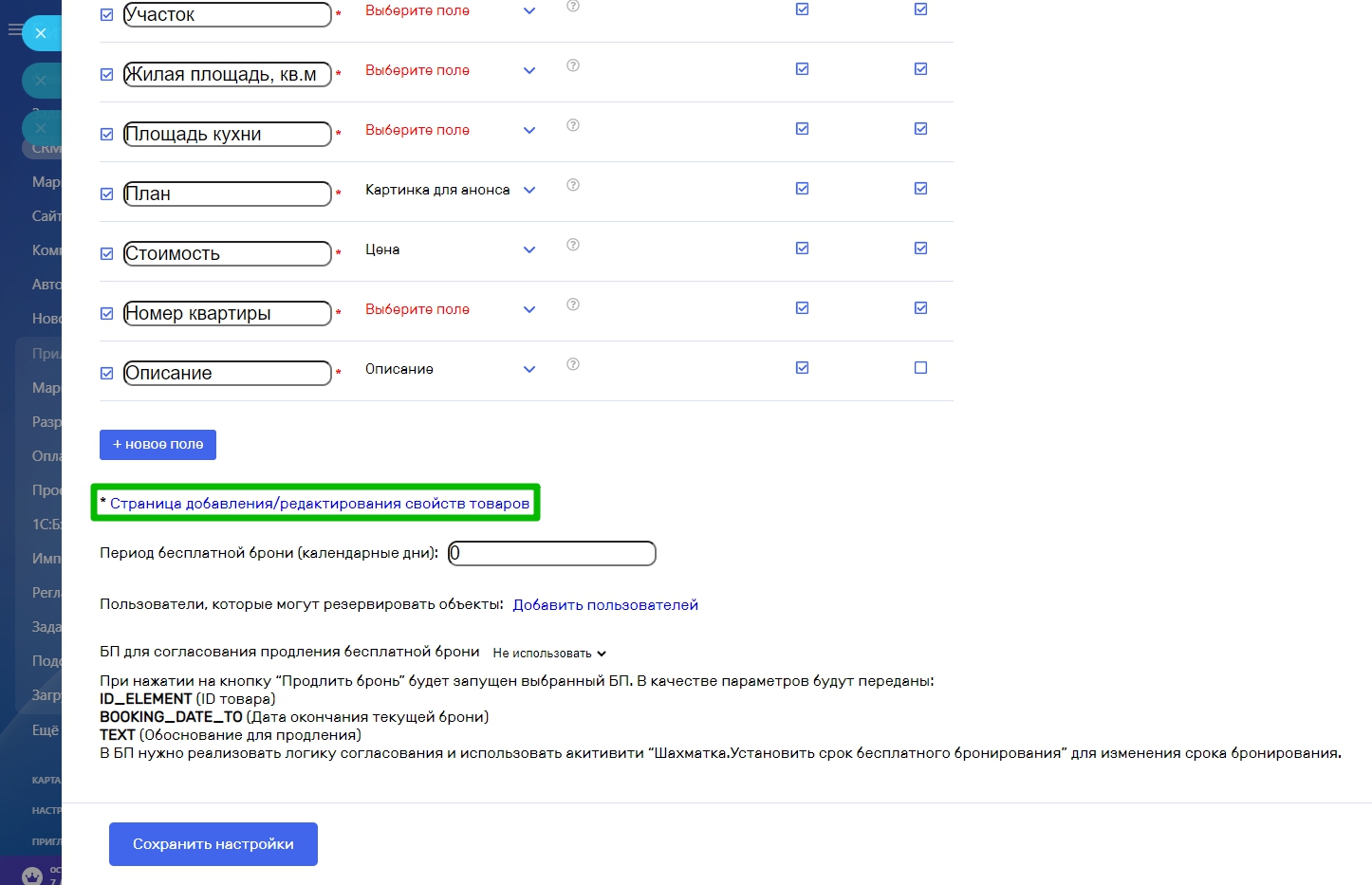
Task: Click into the Описание name field
Action: click(228, 374)
